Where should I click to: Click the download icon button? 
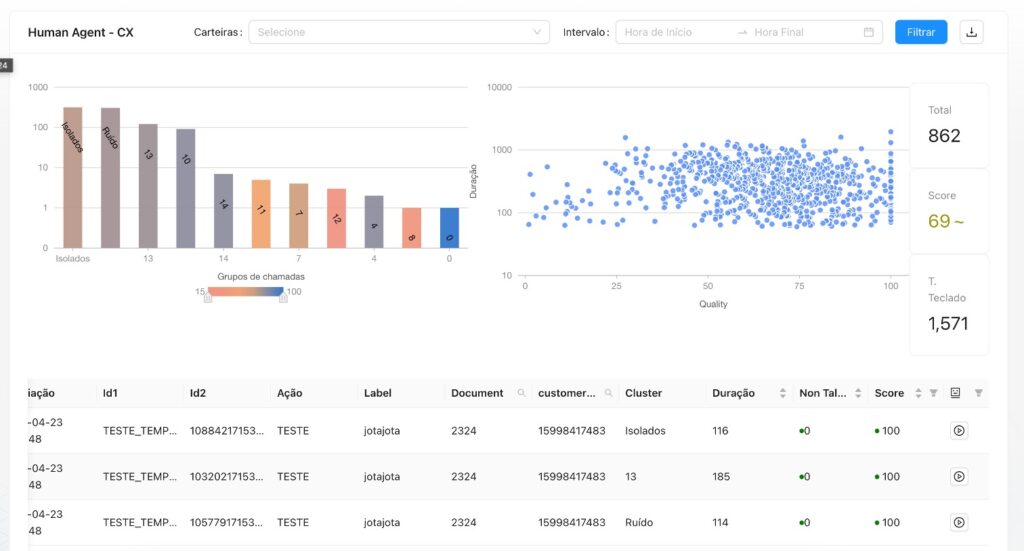click(x=971, y=32)
